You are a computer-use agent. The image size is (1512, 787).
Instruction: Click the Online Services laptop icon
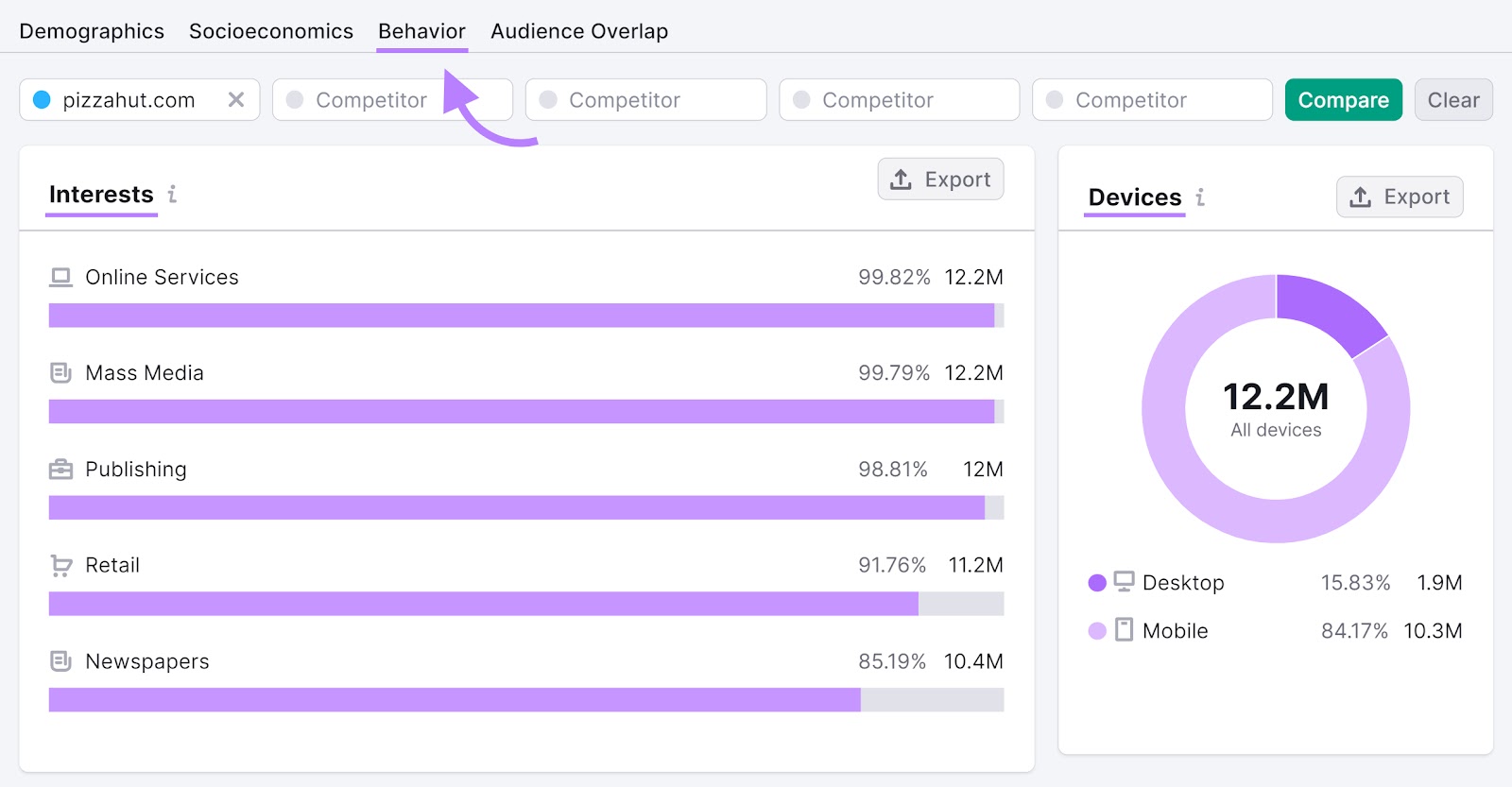pyautogui.click(x=61, y=278)
